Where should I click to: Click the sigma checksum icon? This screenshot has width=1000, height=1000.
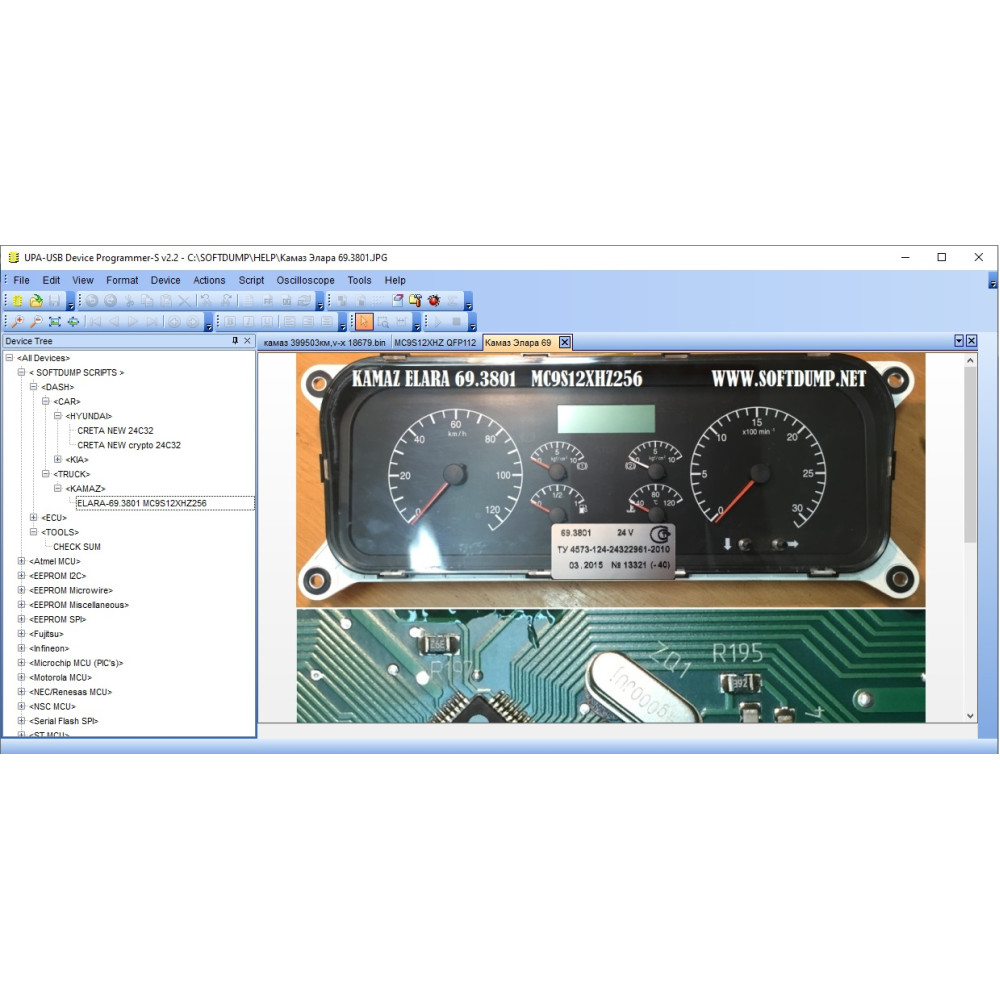coord(453,300)
